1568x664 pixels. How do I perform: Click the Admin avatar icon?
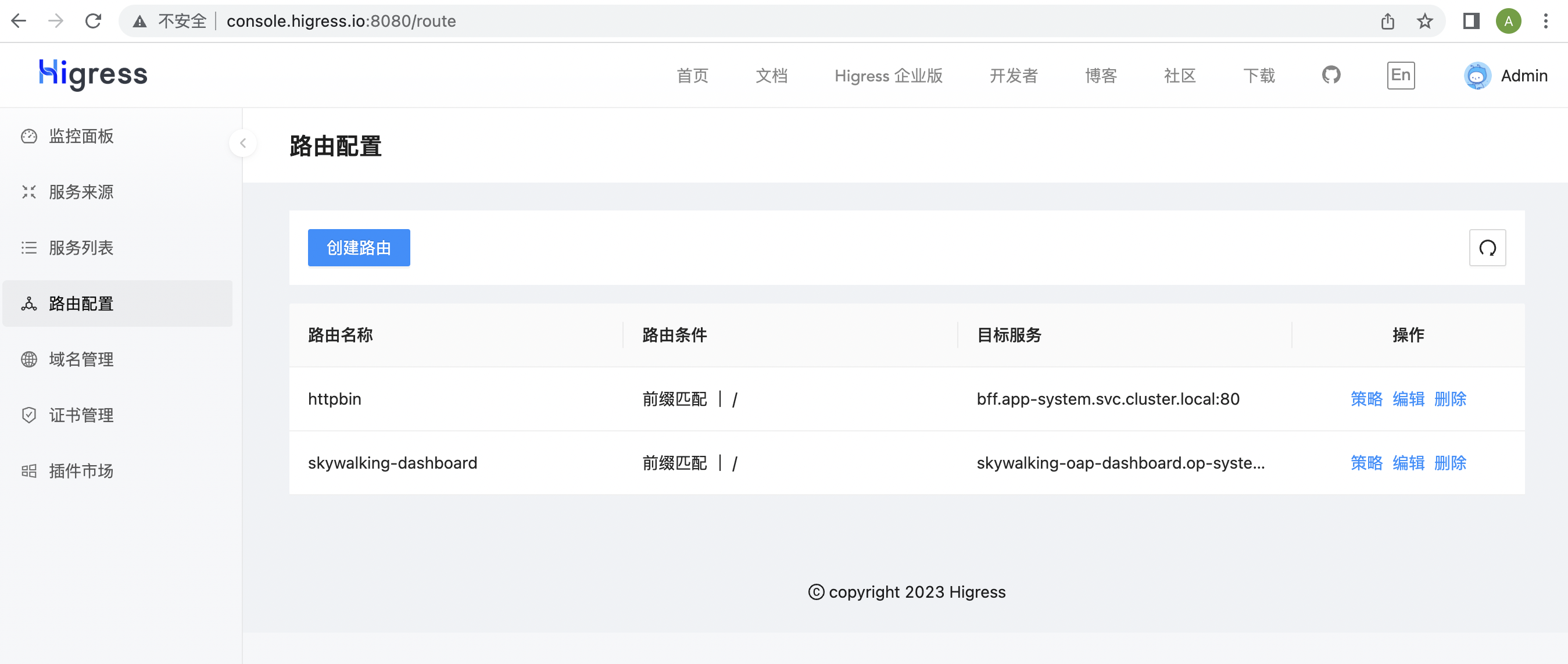click(1477, 76)
